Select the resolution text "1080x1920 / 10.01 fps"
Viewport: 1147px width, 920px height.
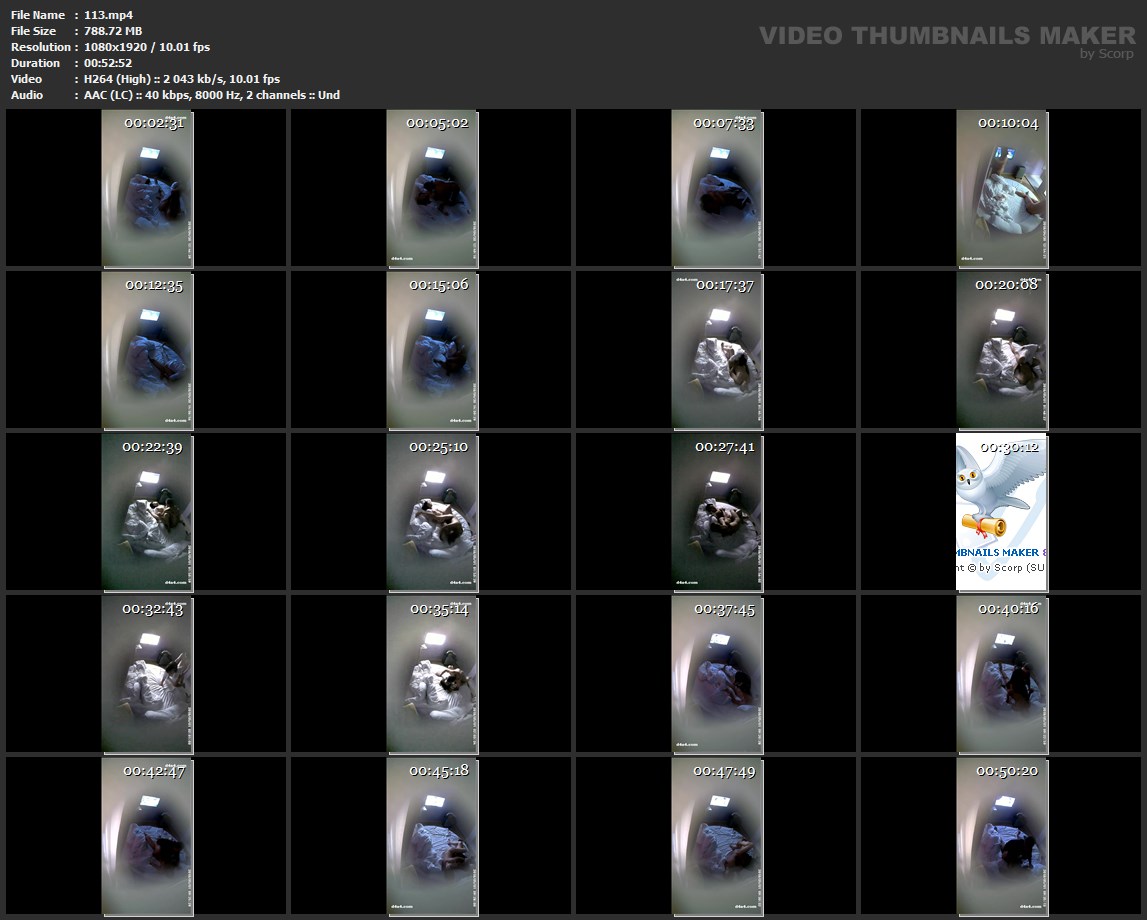(x=147, y=47)
